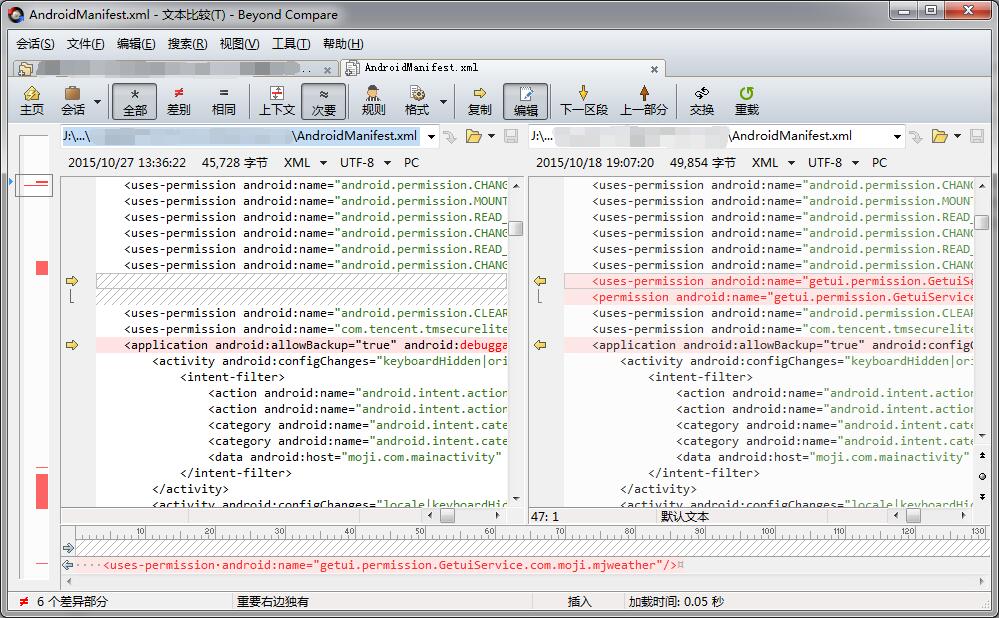This screenshot has width=999, height=618.
Task: Open the 编辑(E) menu
Action: pos(136,44)
